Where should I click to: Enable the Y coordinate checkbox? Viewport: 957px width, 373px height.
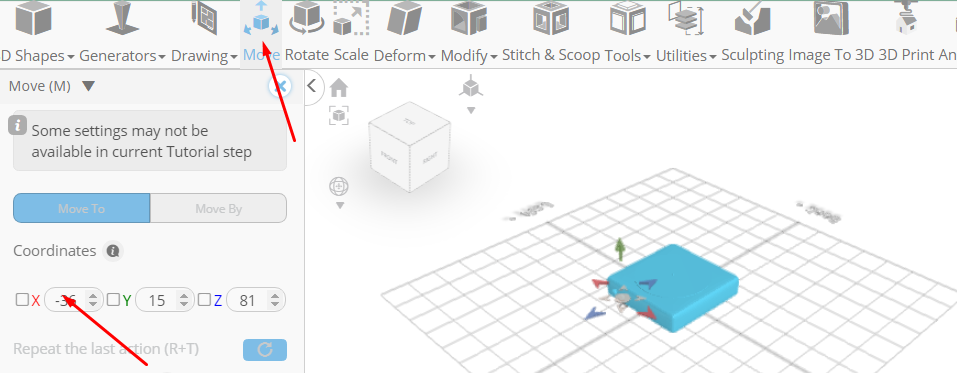(113, 300)
